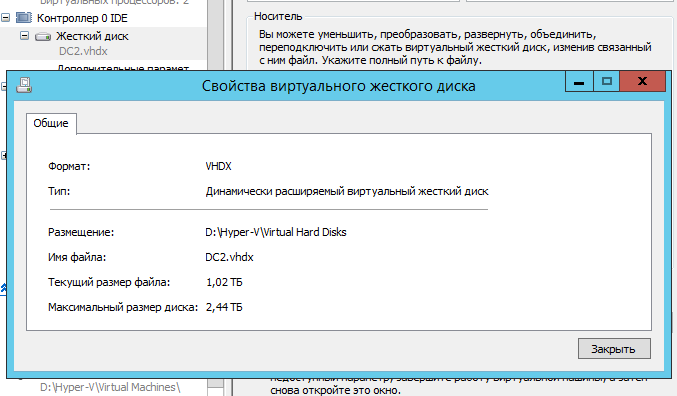Select Контроллер 0 IDE in the tree
This screenshot has width=677, height=396.
click(x=82, y=18)
